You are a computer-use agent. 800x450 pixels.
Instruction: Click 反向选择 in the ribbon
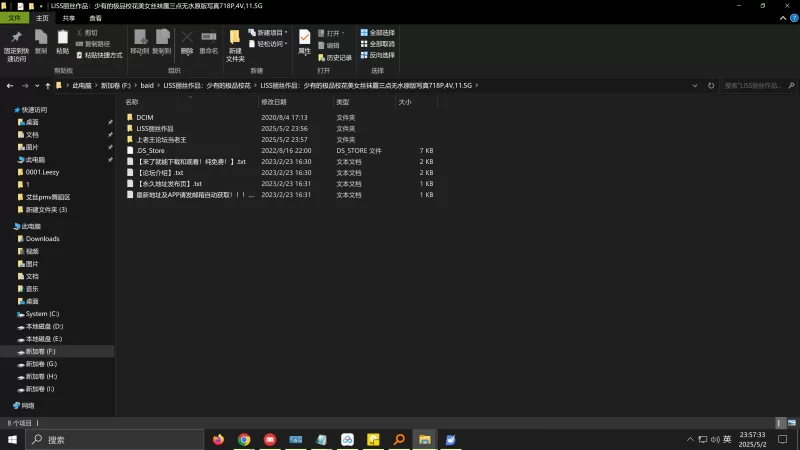pos(378,55)
